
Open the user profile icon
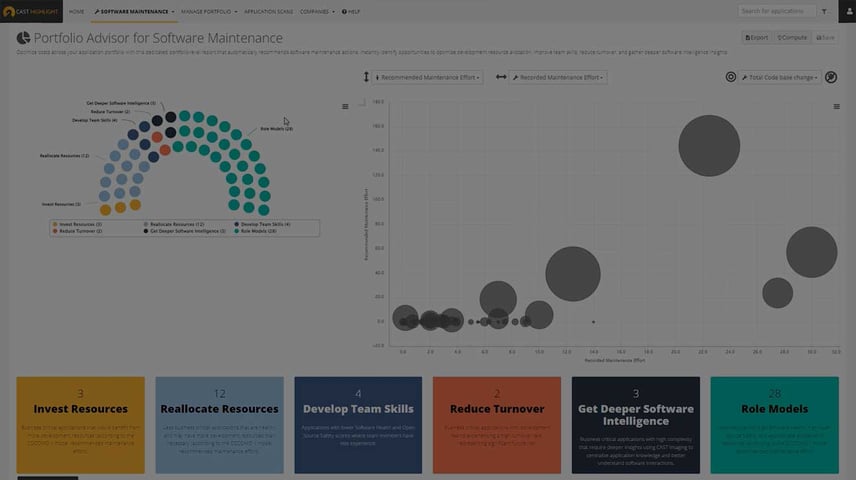(x=847, y=11)
